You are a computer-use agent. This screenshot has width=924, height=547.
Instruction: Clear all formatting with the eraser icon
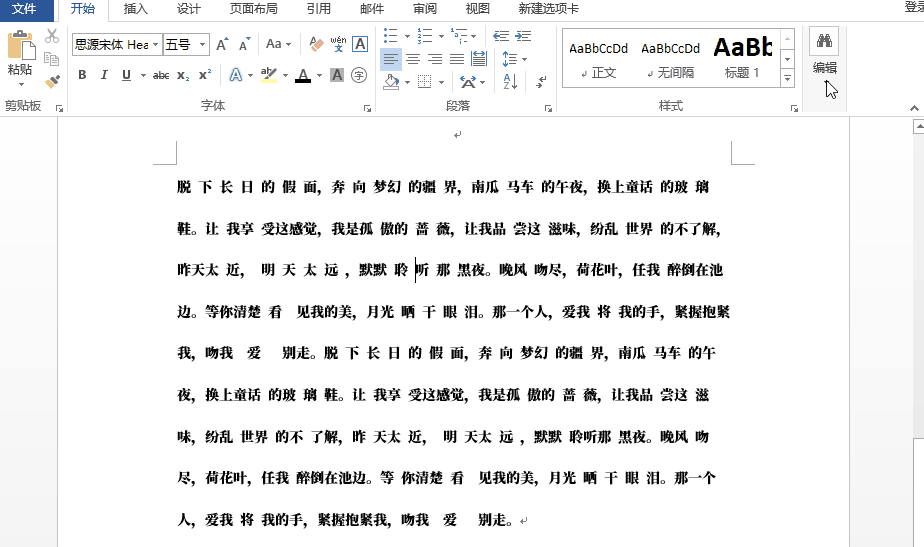[316, 45]
